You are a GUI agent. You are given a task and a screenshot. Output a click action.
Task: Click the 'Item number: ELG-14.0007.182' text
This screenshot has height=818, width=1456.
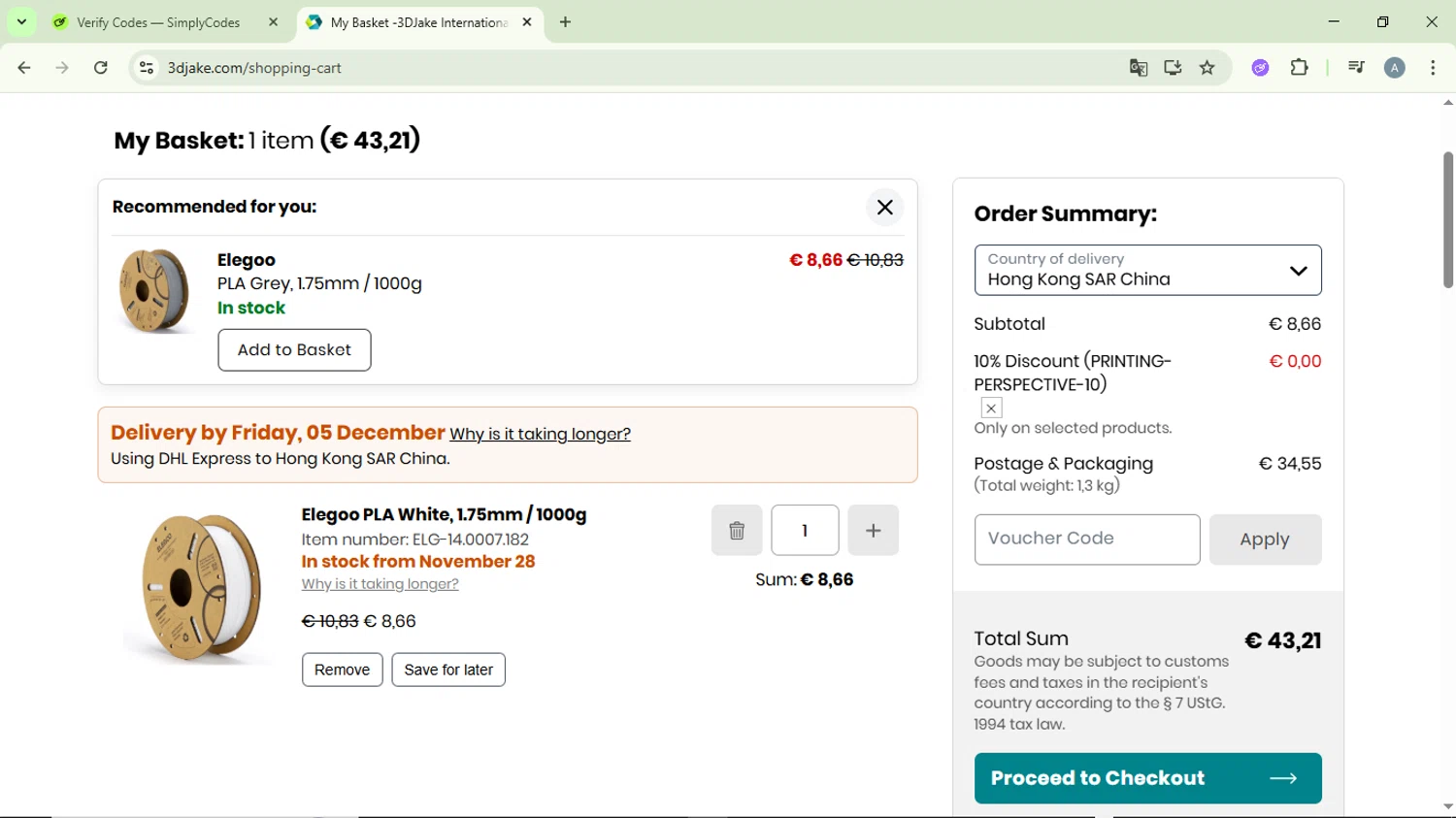pyautogui.click(x=415, y=540)
